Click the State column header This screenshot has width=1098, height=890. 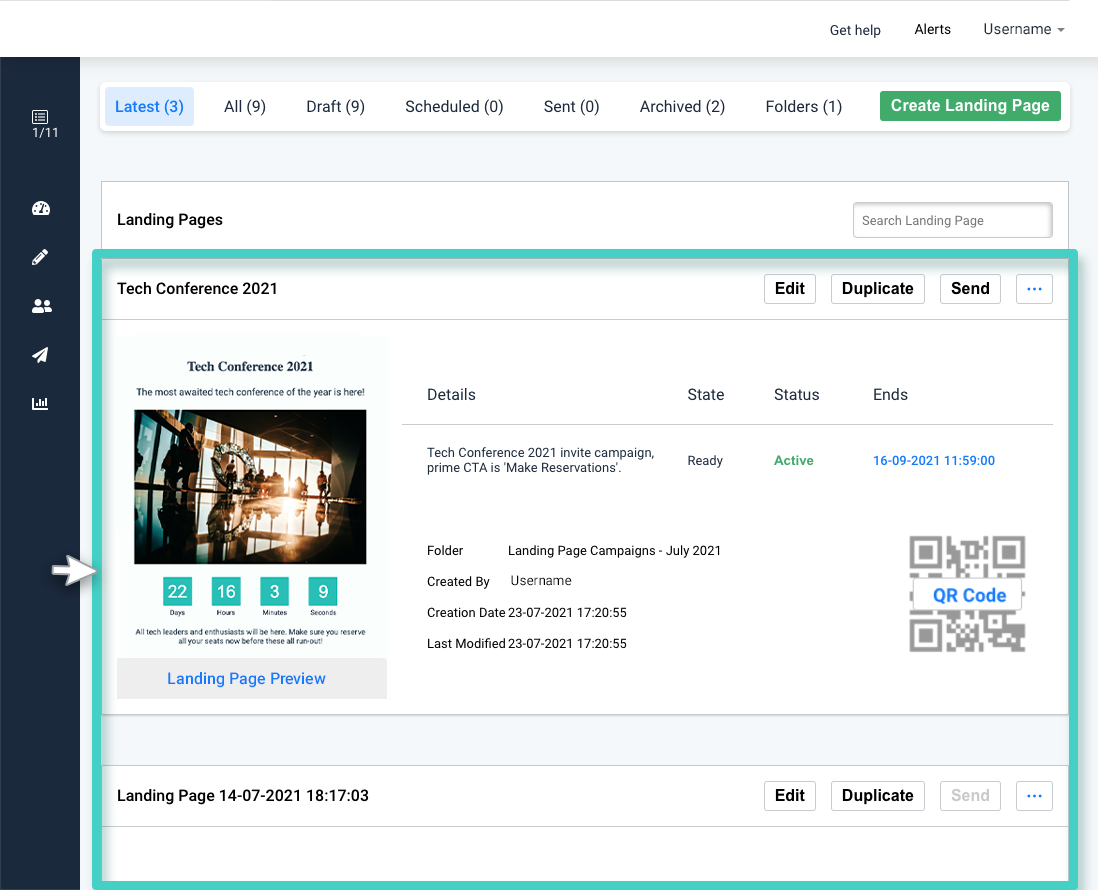(x=705, y=395)
